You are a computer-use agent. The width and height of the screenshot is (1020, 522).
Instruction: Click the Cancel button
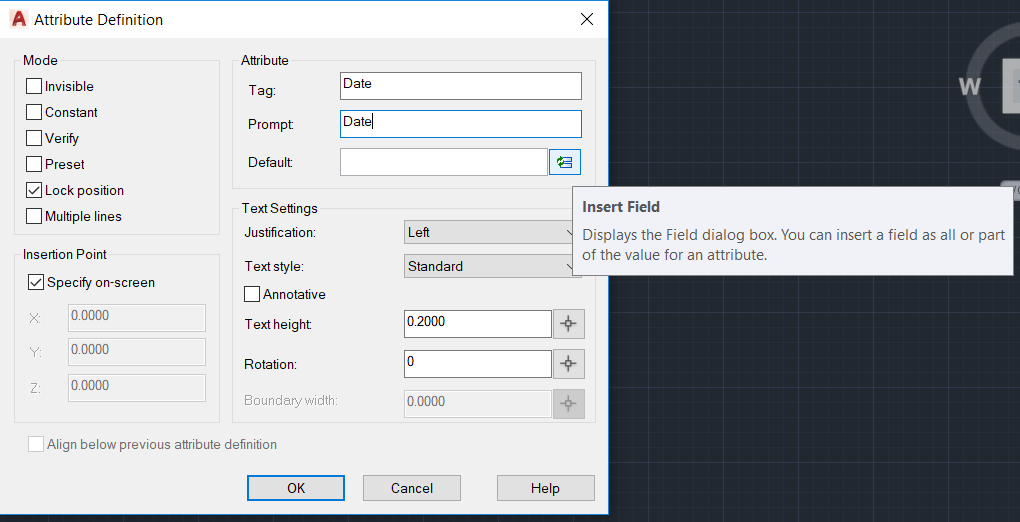412,488
